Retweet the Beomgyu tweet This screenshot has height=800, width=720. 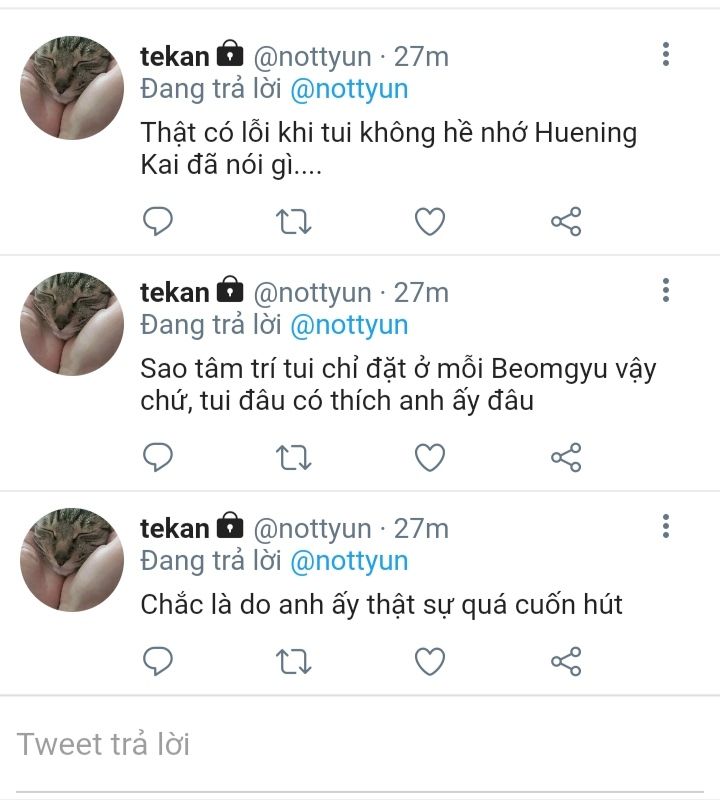coord(293,457)
